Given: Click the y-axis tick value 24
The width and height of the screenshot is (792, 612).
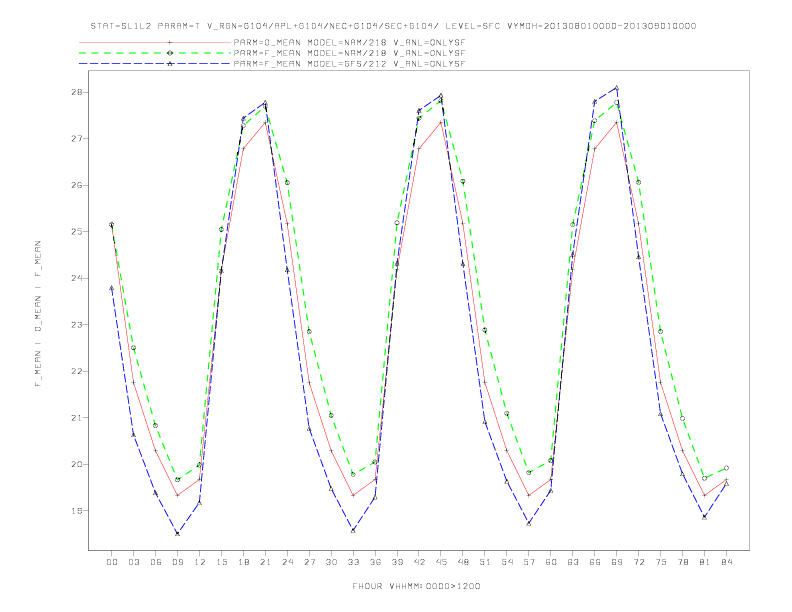Looking at the screenshot, I should (x=77, y=278).
